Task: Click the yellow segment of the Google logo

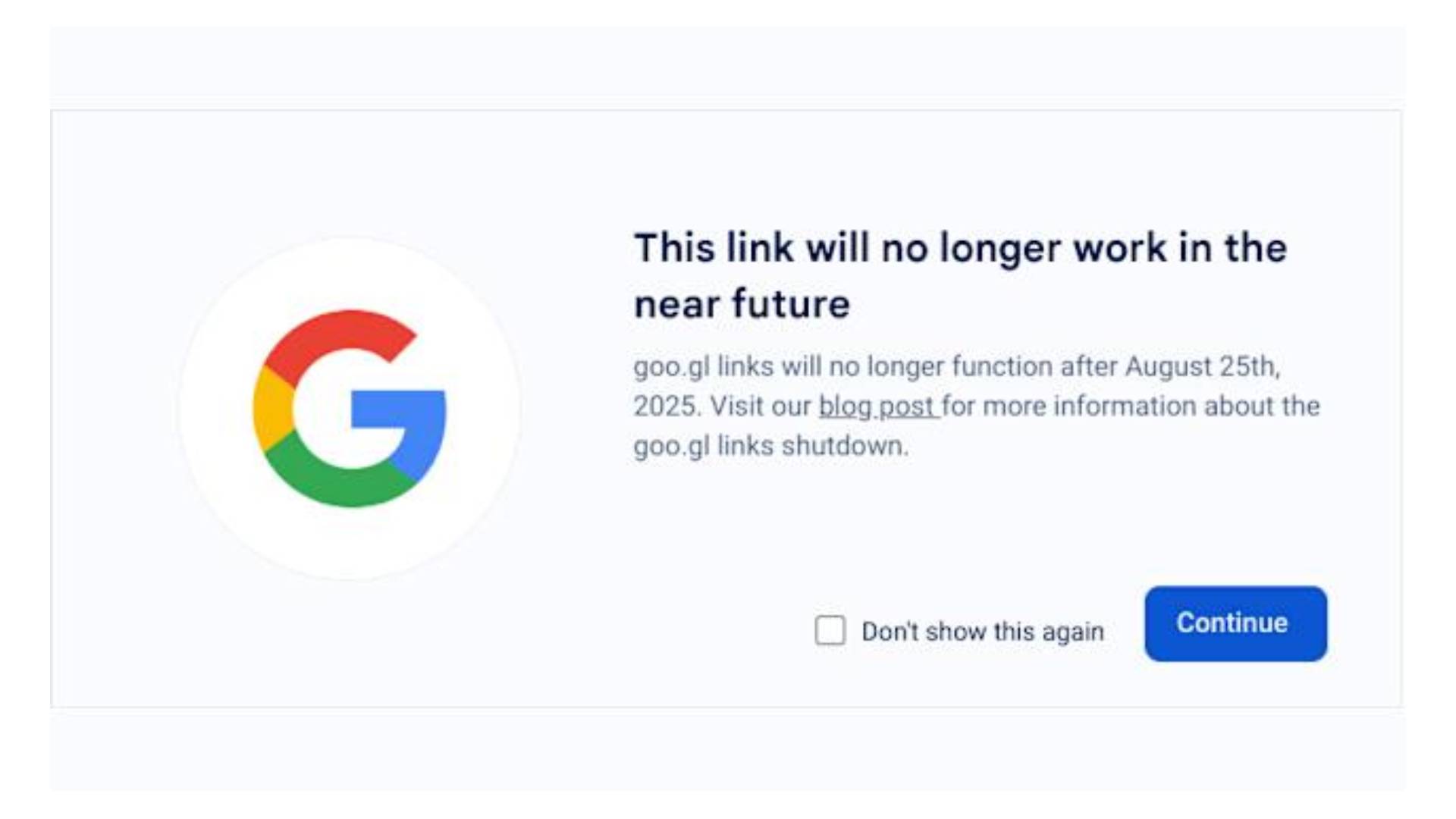Action: (x=270, y=408)
